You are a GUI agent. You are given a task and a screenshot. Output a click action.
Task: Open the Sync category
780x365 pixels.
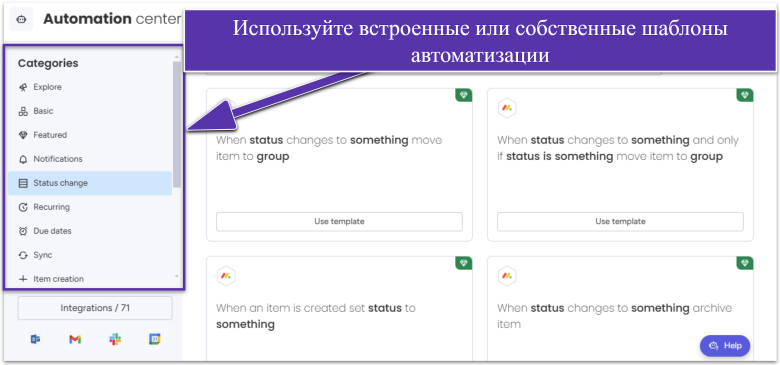pos(90,255)
